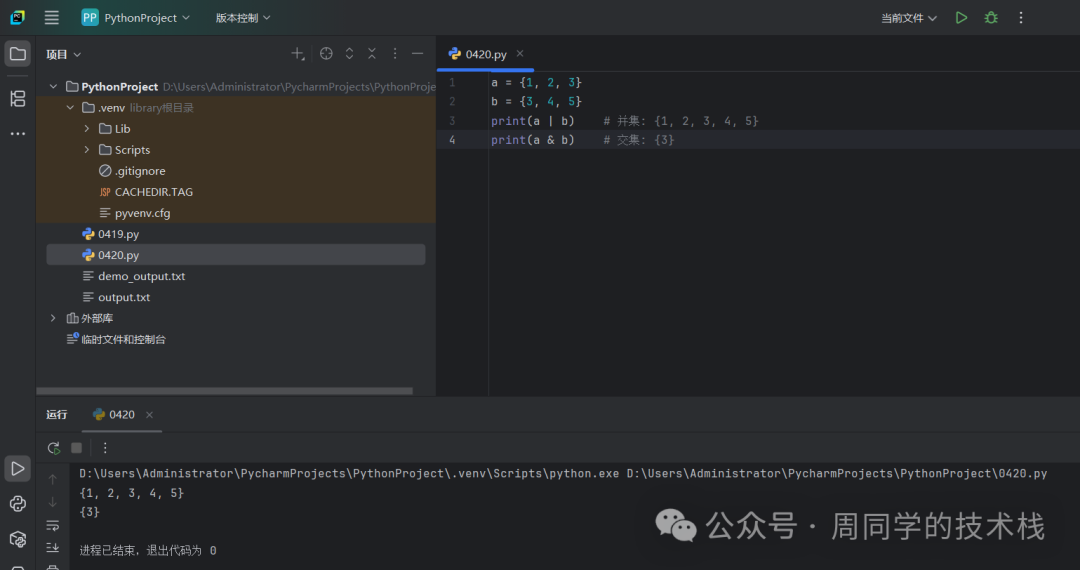This screenshot has width=1080, height=570.
Task: Click the print(a | b) code line
Action: click(x=532, y=121)
